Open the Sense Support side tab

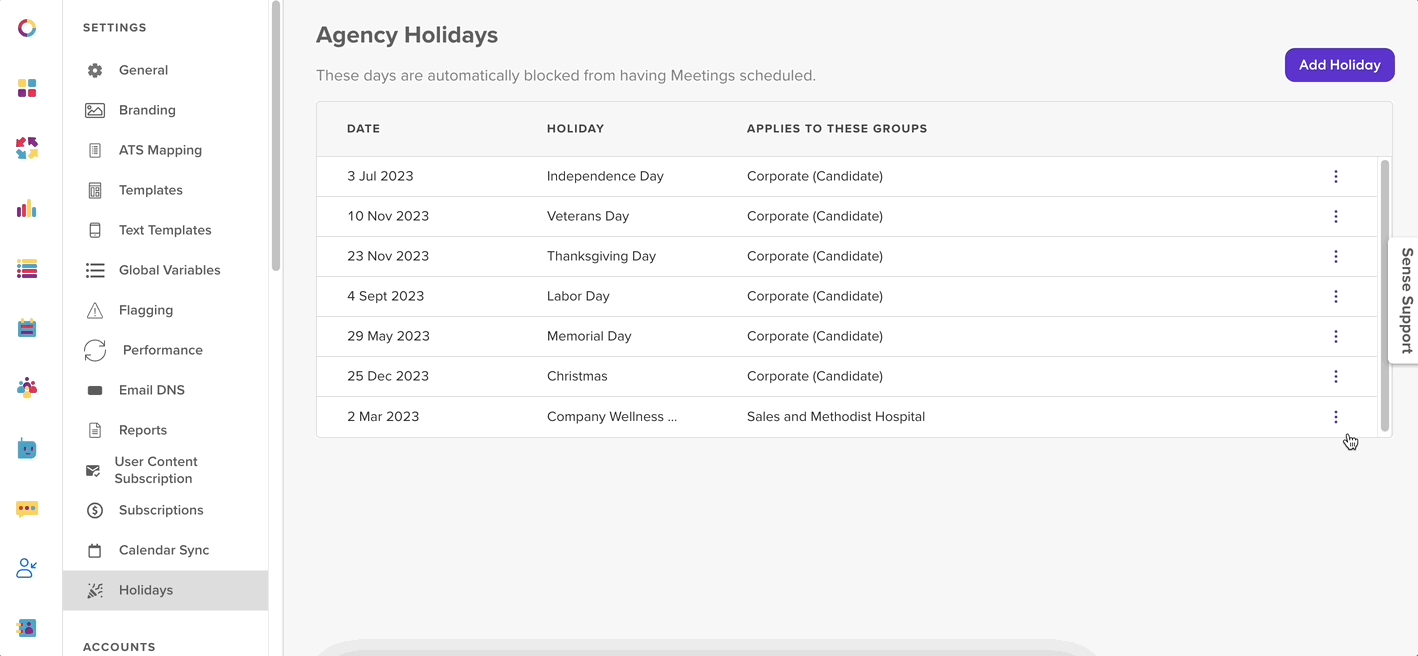click(x=1405, y=301)
